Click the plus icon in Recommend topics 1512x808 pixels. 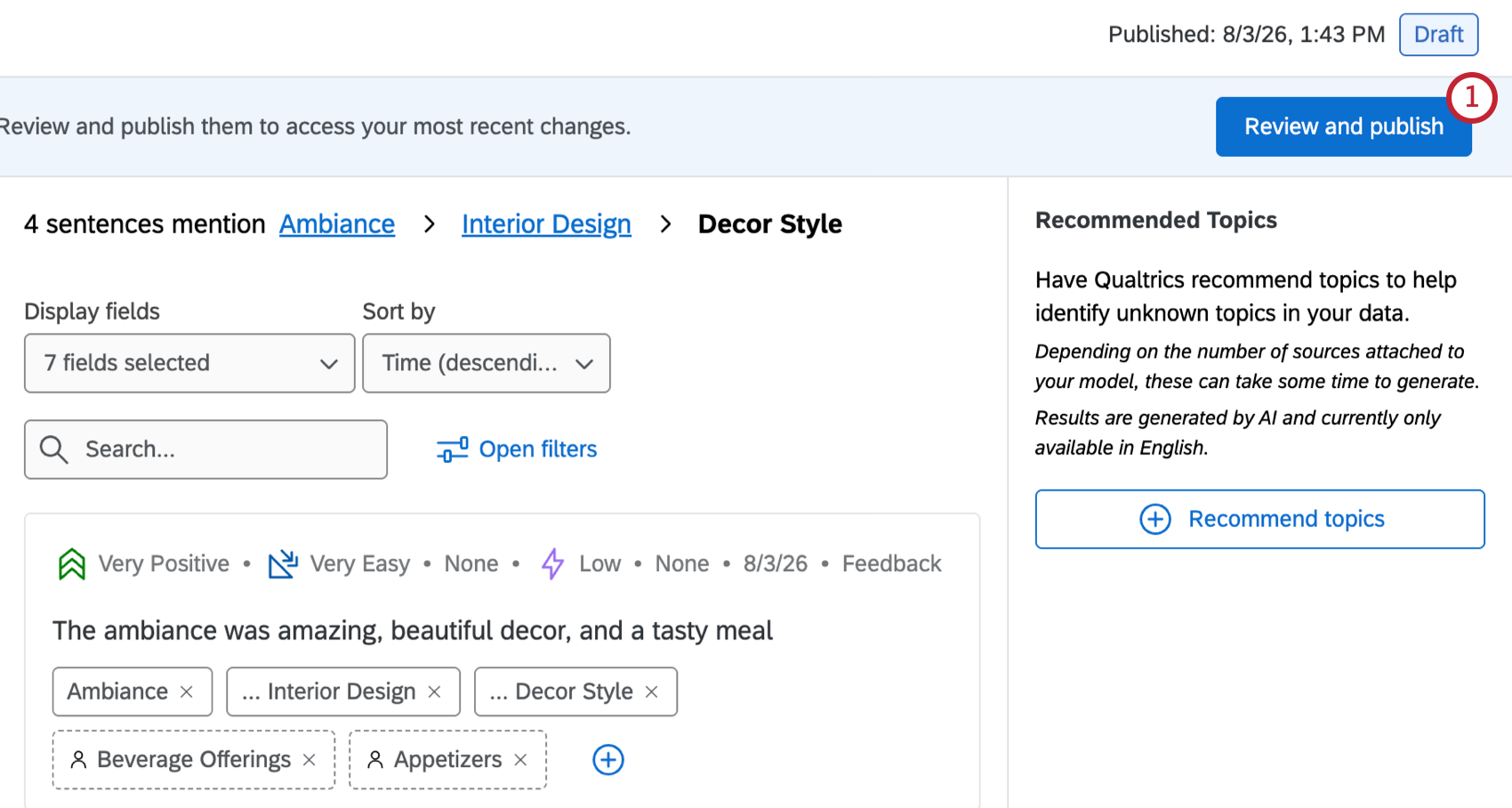pyautogui.click(x=1155, y=519)
